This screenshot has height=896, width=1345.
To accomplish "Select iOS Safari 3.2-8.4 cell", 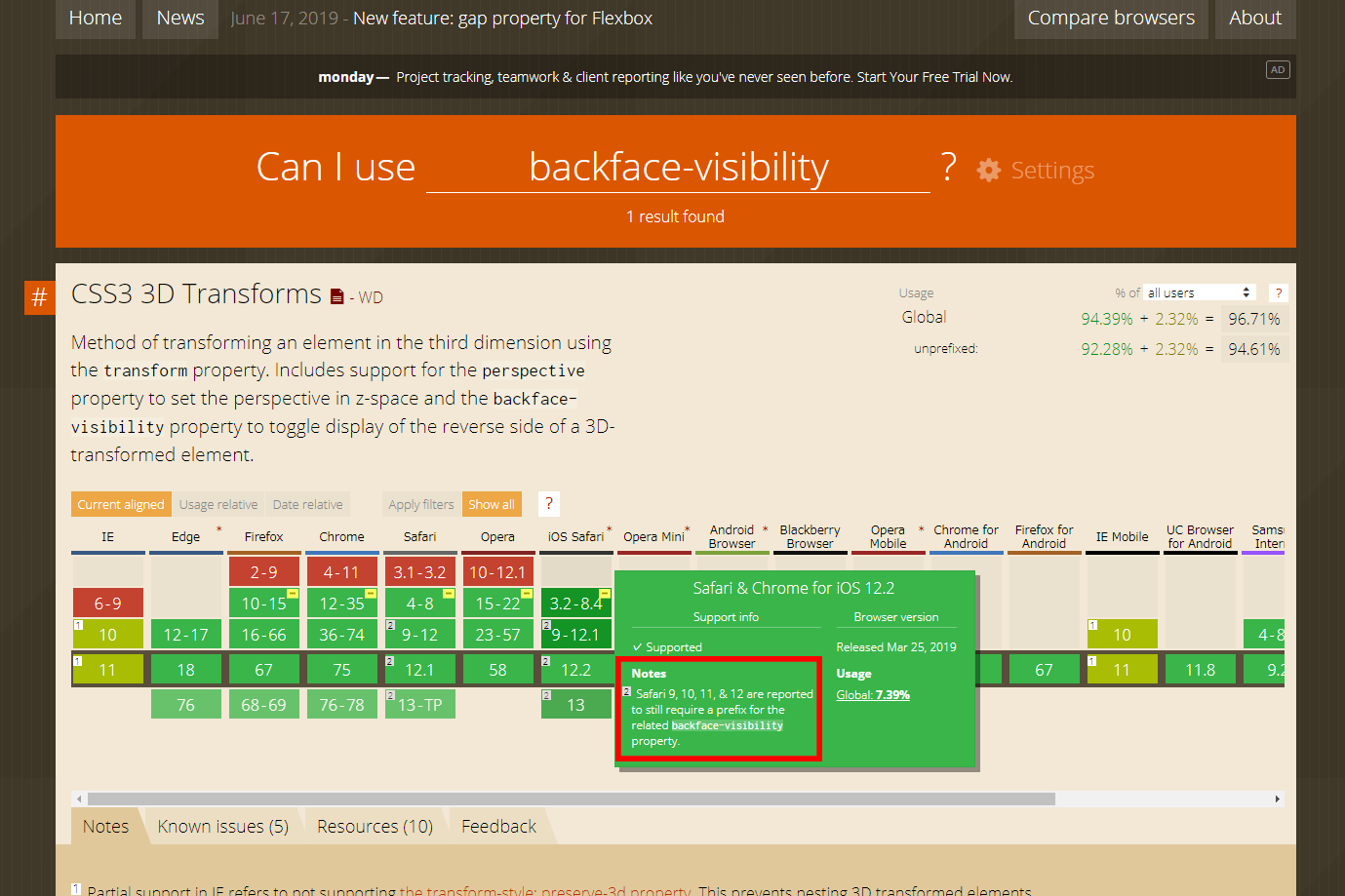I will coord(576,604).
